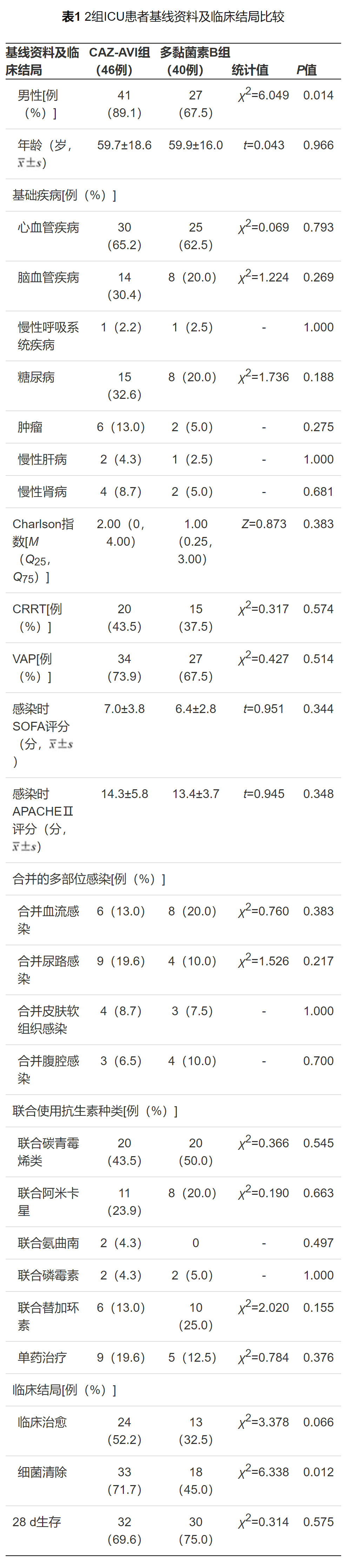Select the 多黏菌素B组 column header
Screen dimensions: 345x1568
(195, 61)
